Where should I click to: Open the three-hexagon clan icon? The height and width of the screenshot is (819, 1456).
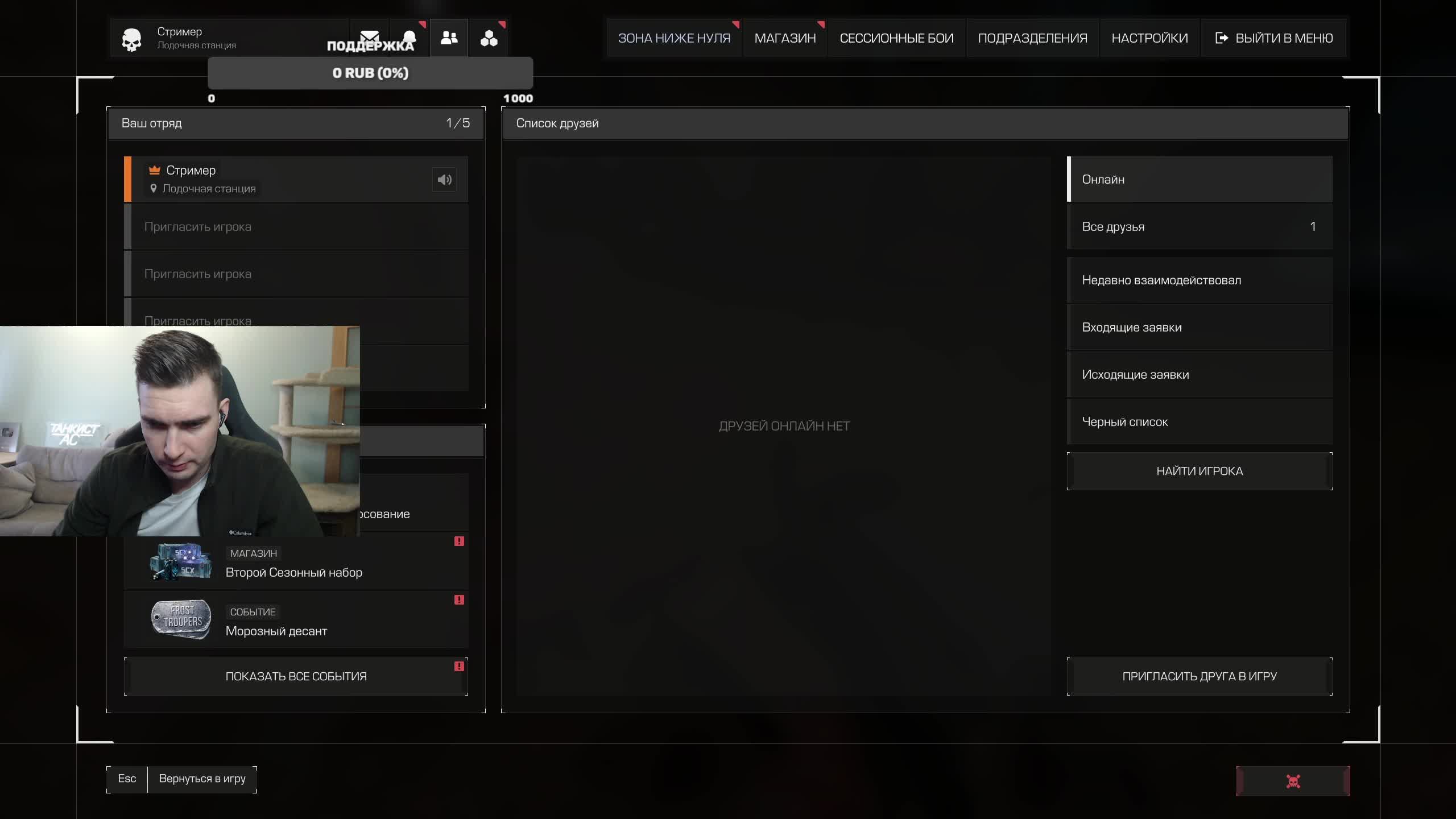(489, 38)
